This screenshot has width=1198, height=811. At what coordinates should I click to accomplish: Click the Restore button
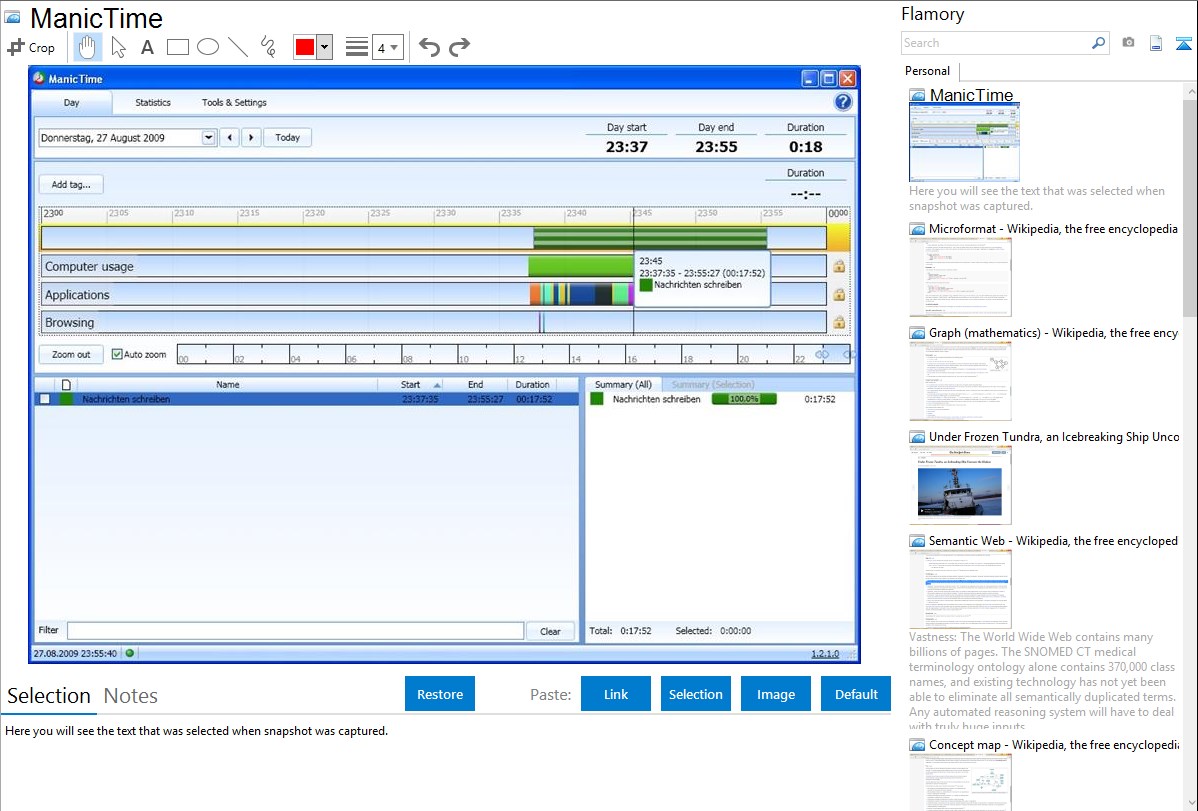coord(440,694)
